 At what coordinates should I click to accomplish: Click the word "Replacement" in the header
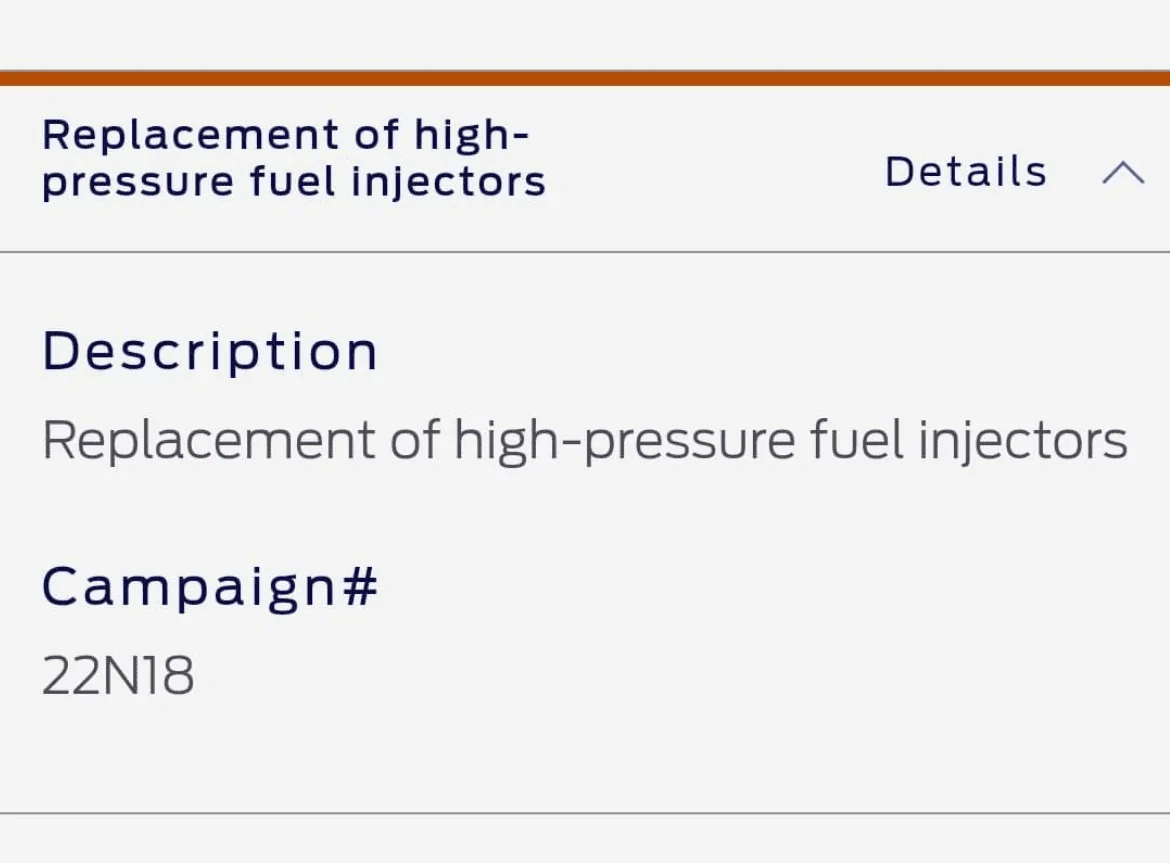click(176, 135)
